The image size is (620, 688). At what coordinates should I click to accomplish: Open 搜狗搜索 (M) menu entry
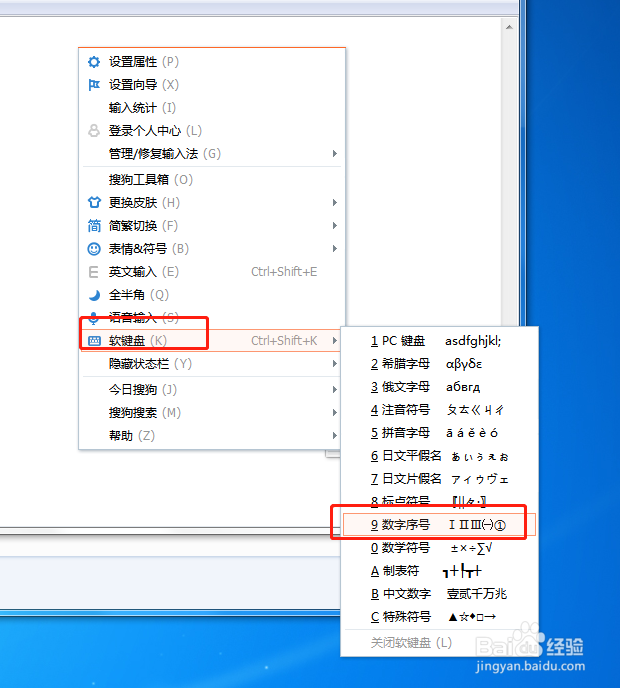pyautogui.click(x=211, y=412)
